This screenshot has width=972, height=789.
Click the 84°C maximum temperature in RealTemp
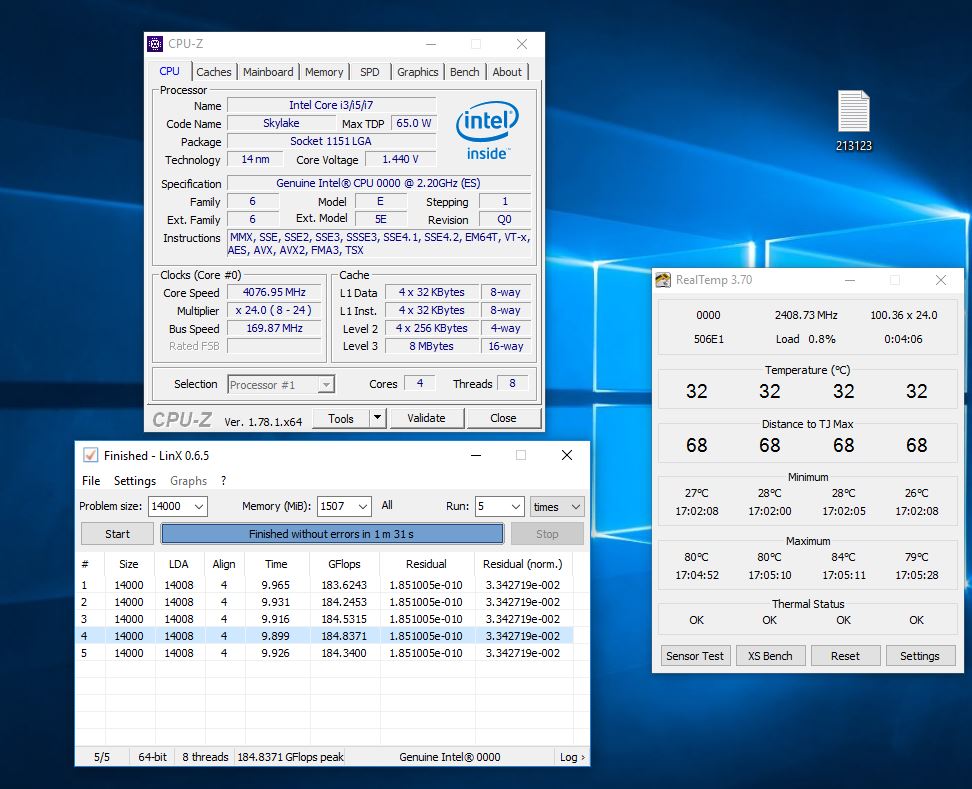click(x=843, y=557)
